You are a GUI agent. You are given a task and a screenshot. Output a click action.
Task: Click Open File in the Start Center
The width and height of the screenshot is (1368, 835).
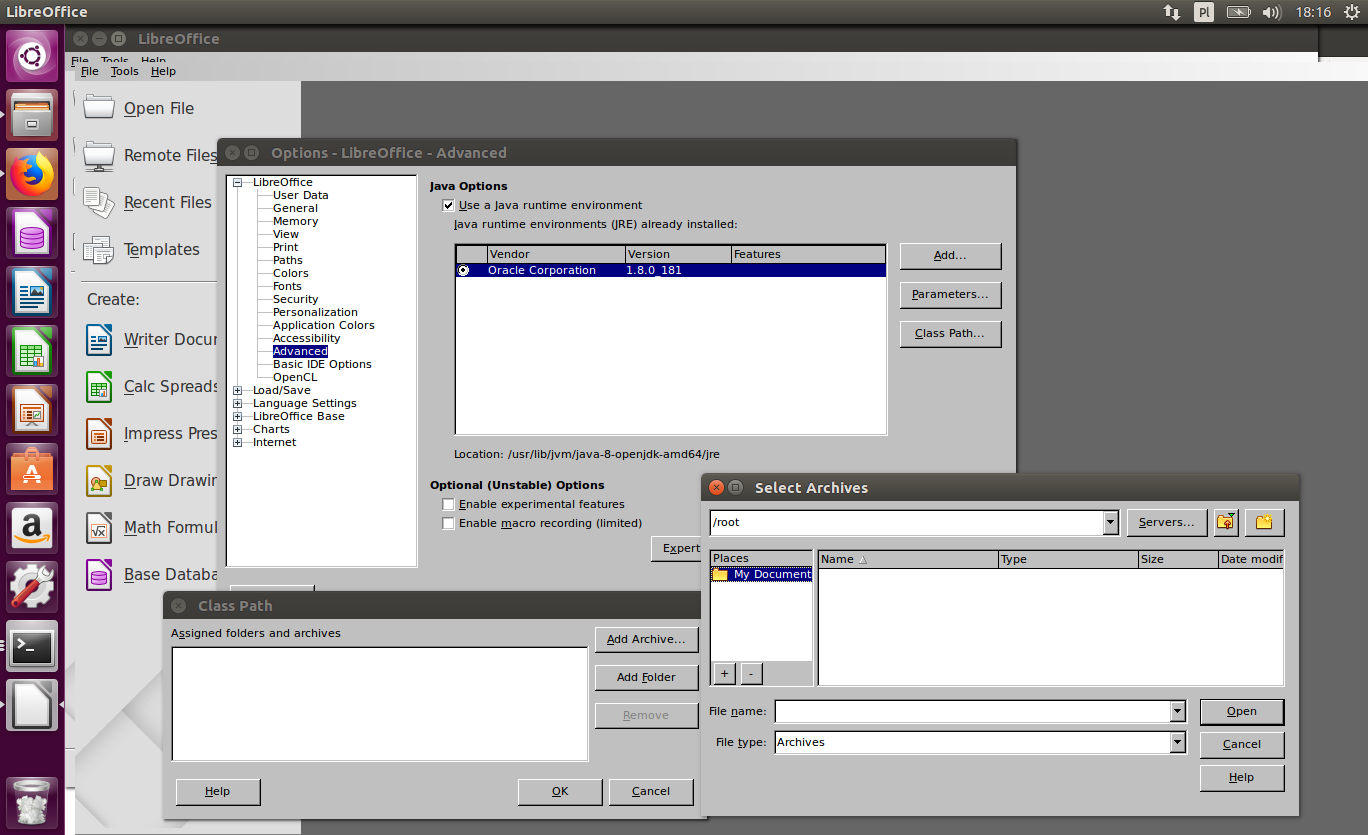(141, 108)
